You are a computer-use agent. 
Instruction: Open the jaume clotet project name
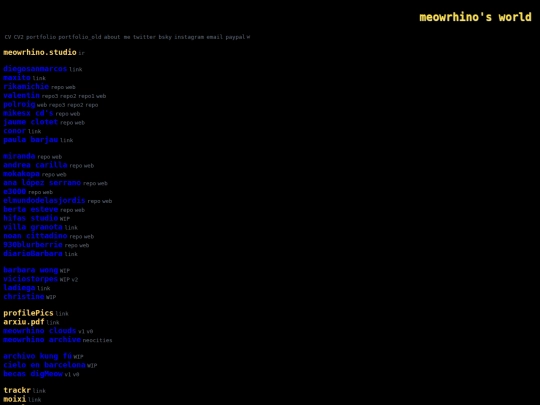[x=31, y=122]
